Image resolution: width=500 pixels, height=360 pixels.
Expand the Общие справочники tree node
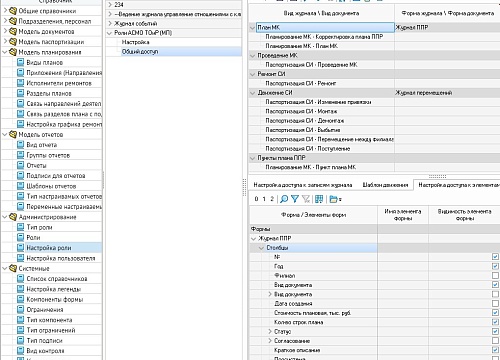(x=5, y=11)
